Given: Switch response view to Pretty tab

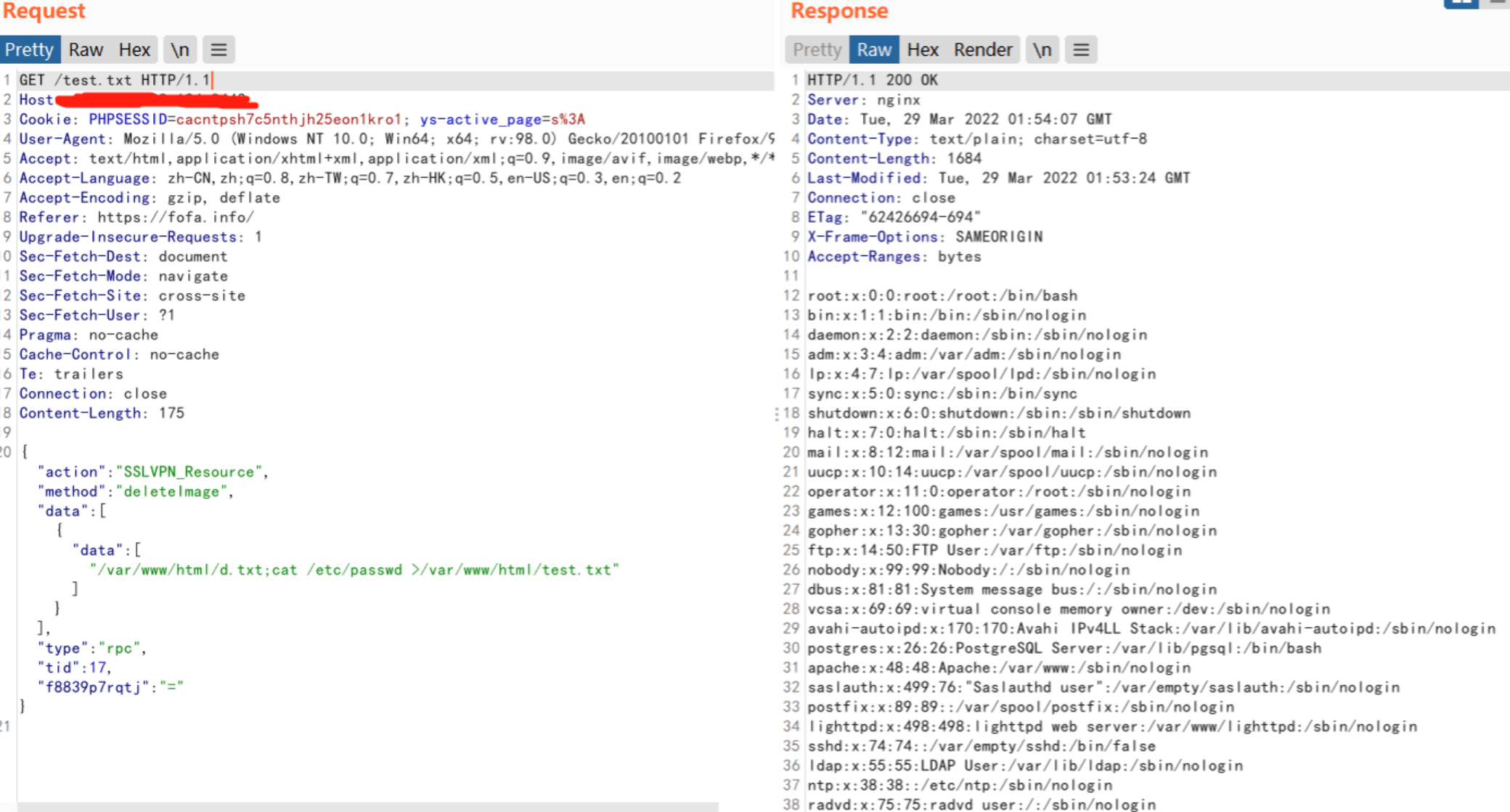Looking at the screenshot, I should (817, 50).
